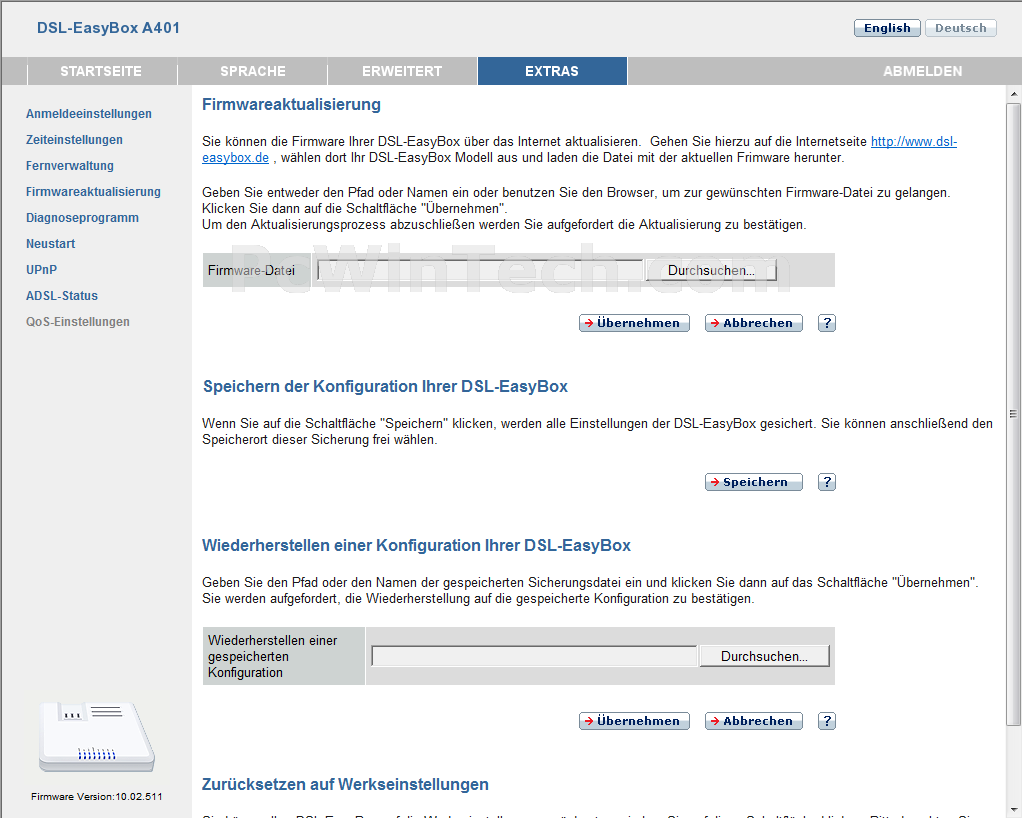
Task: Click the scrollbar up arrow
Action: click(1014, 95)
